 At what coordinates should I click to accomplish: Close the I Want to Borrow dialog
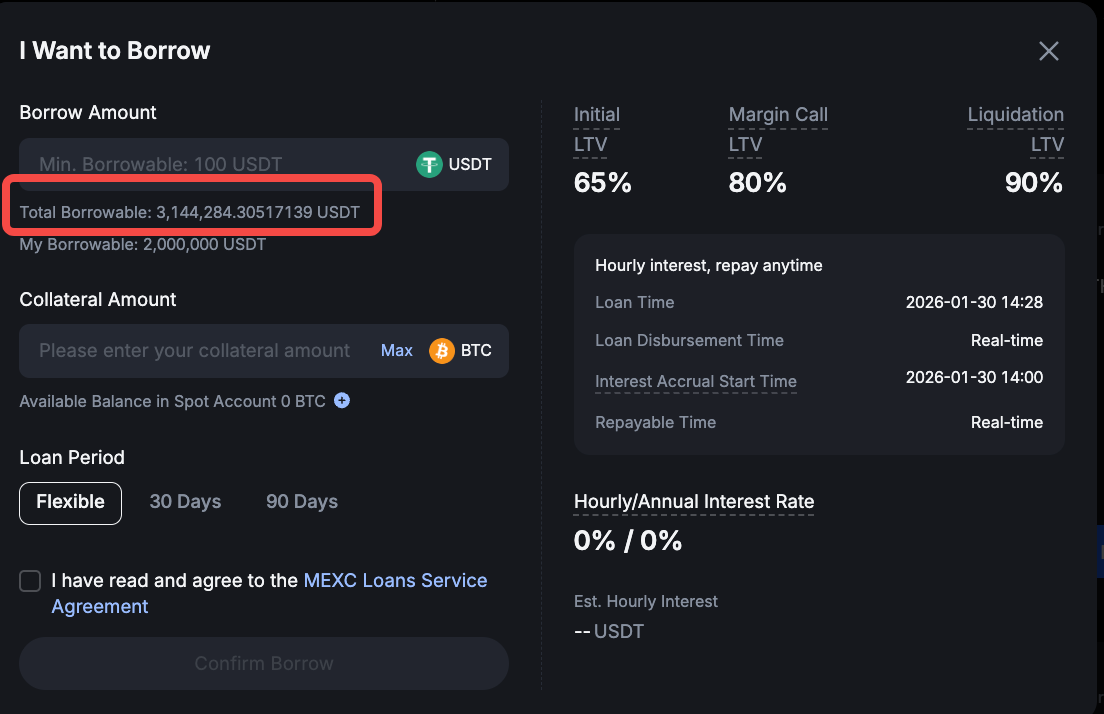click(1048, 51)
